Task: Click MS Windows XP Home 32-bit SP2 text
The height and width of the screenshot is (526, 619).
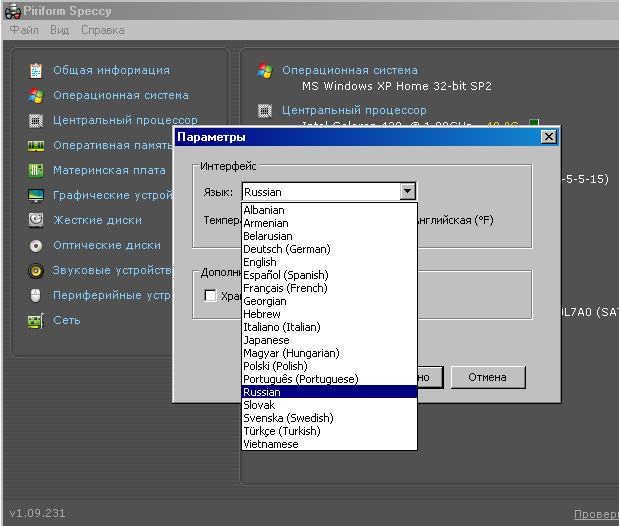Action: (397, 86)
